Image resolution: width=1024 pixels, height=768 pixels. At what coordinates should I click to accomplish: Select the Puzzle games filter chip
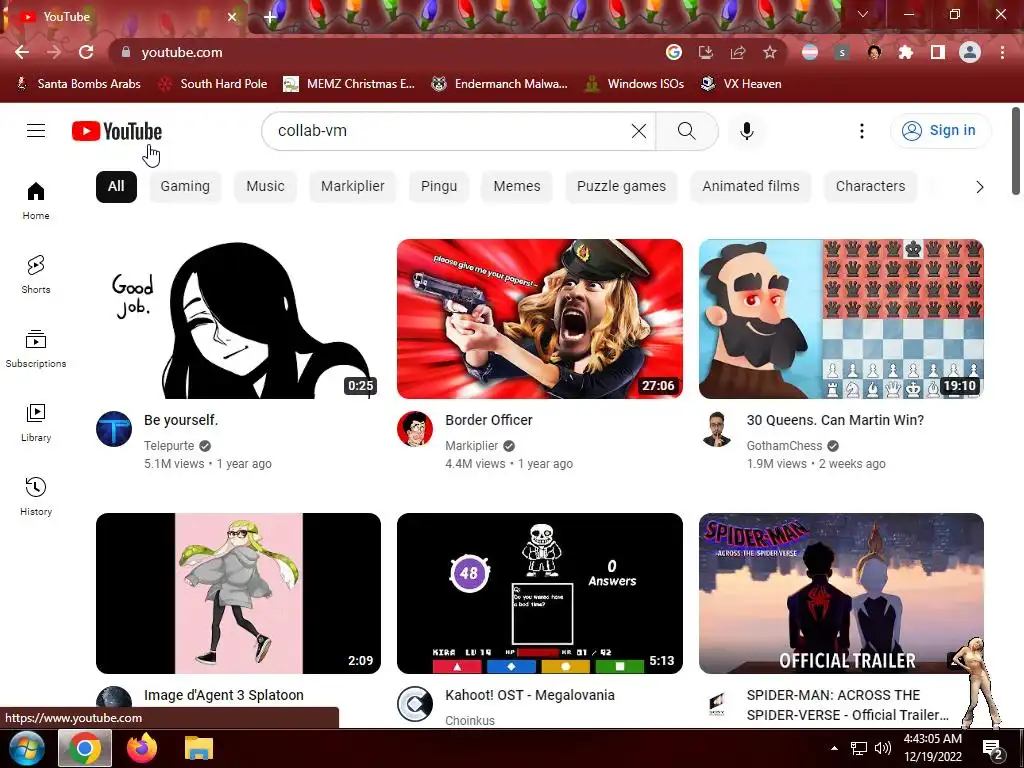621,186
